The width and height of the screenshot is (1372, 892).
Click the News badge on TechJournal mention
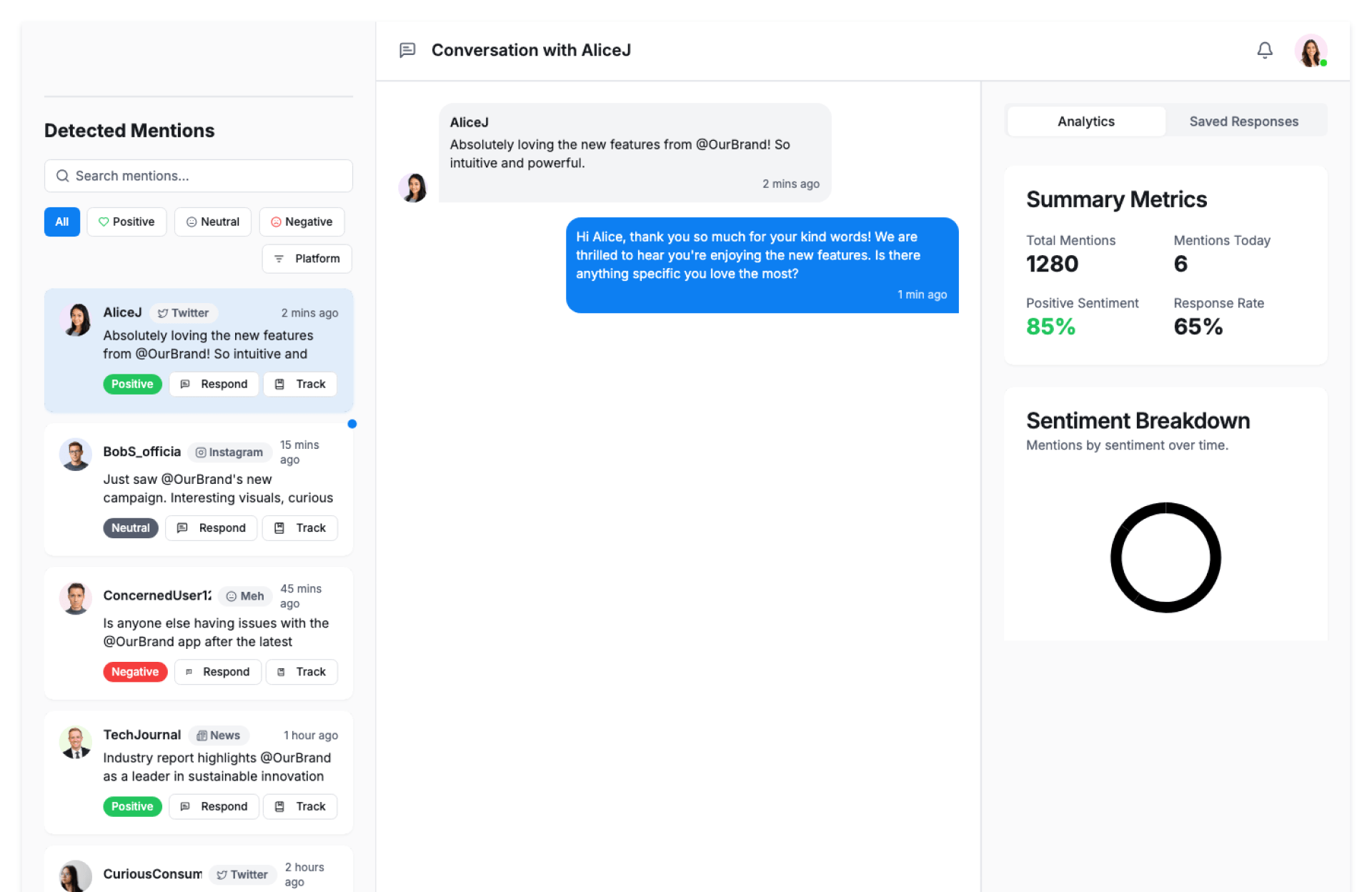pyautogui.click(x=219, y=735)
